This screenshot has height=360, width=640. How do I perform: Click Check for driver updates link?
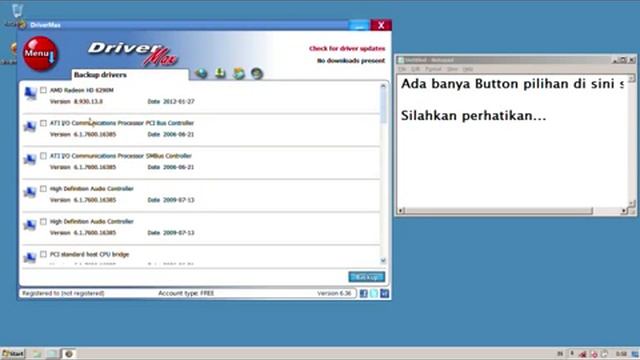click(347, 49)
